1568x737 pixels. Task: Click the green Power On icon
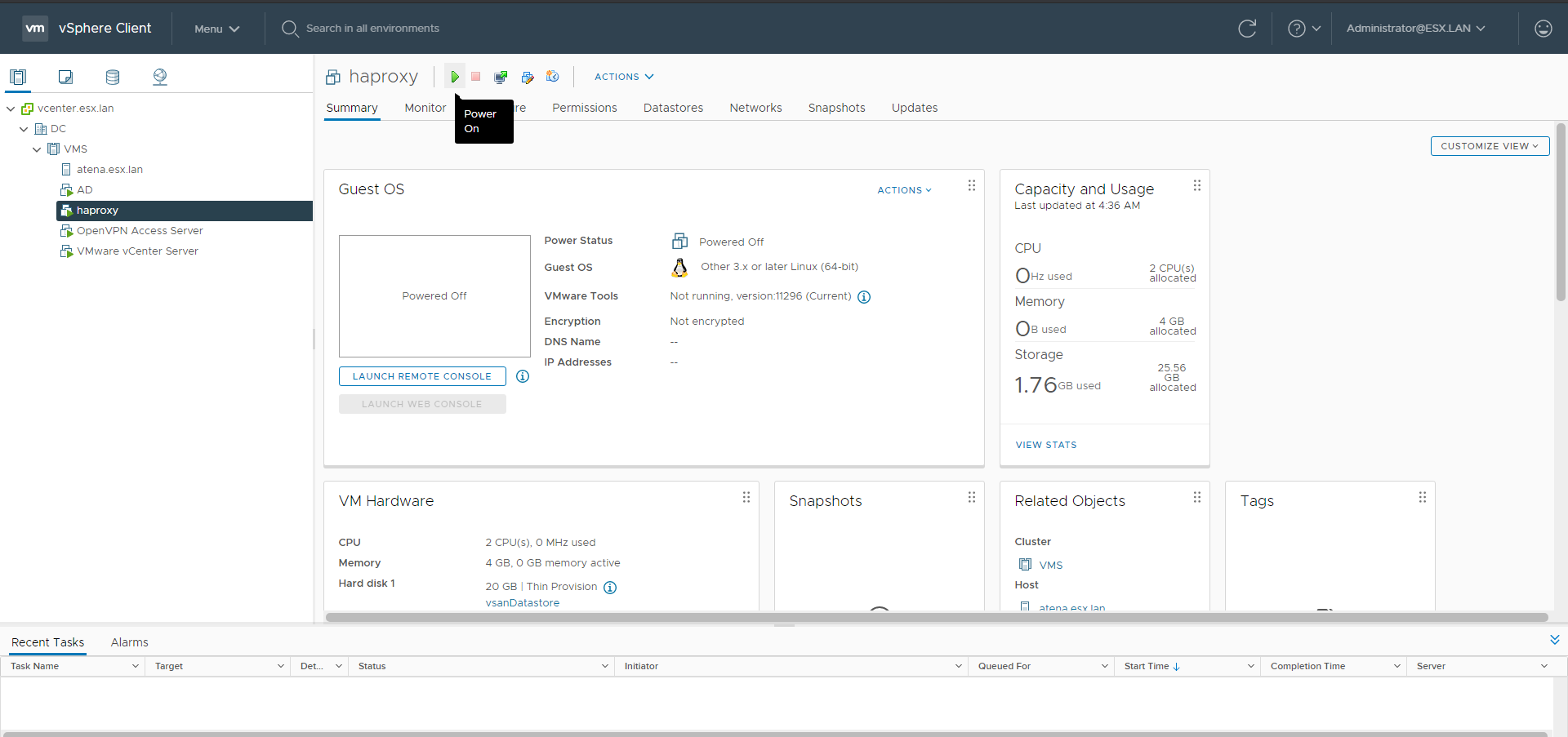pos(455,77)
